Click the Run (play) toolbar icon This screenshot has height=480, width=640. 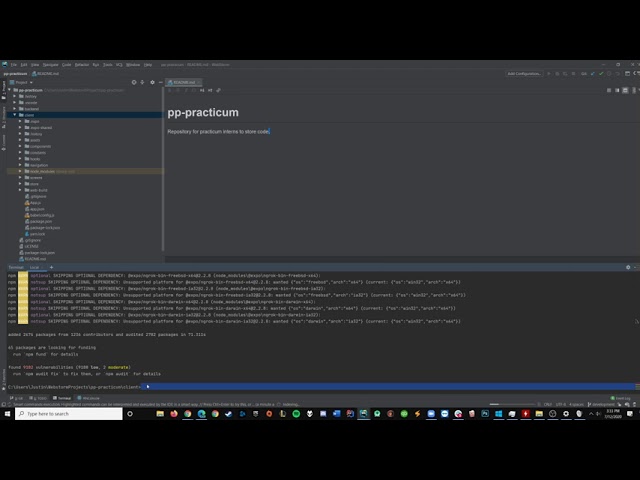(x=549, y=73)
